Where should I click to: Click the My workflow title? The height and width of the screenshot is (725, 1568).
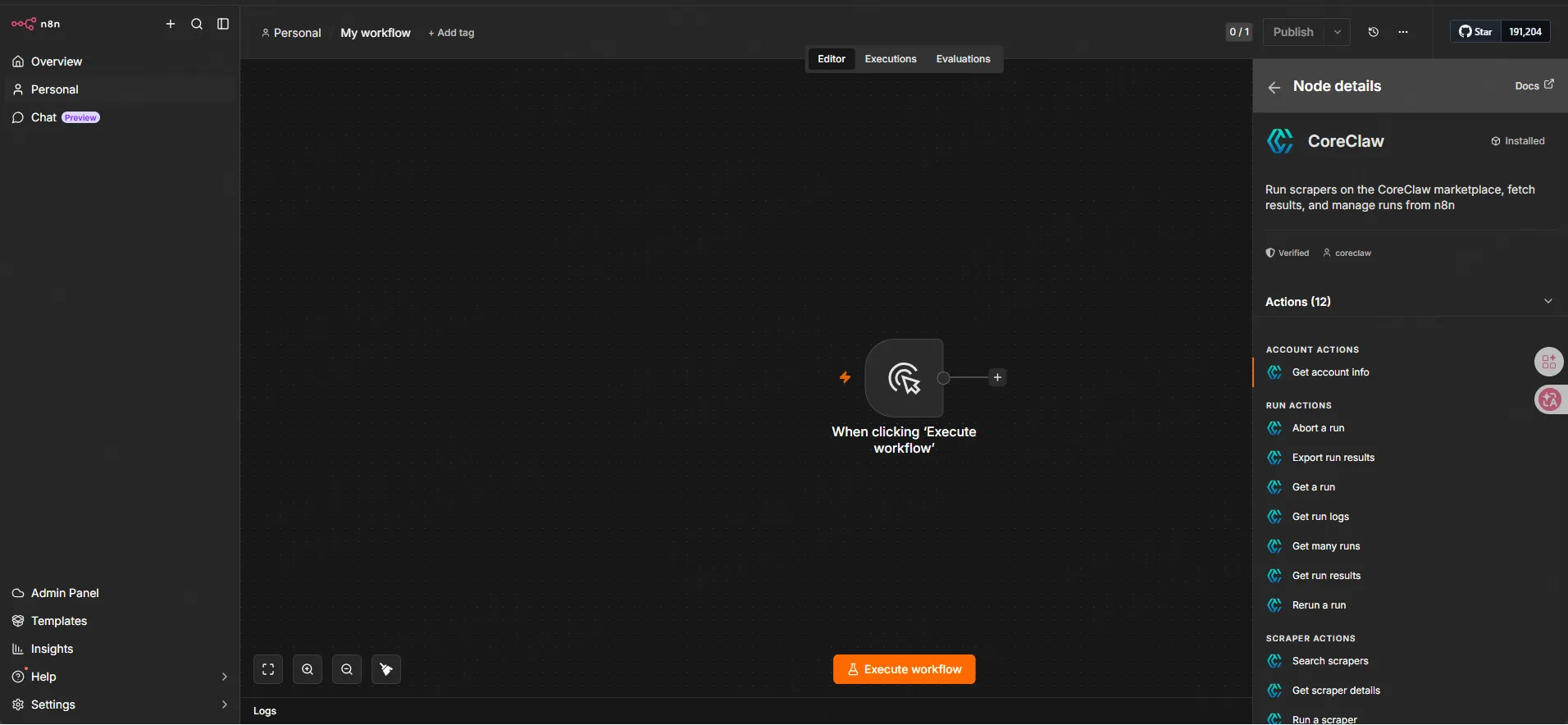point(376,33)
